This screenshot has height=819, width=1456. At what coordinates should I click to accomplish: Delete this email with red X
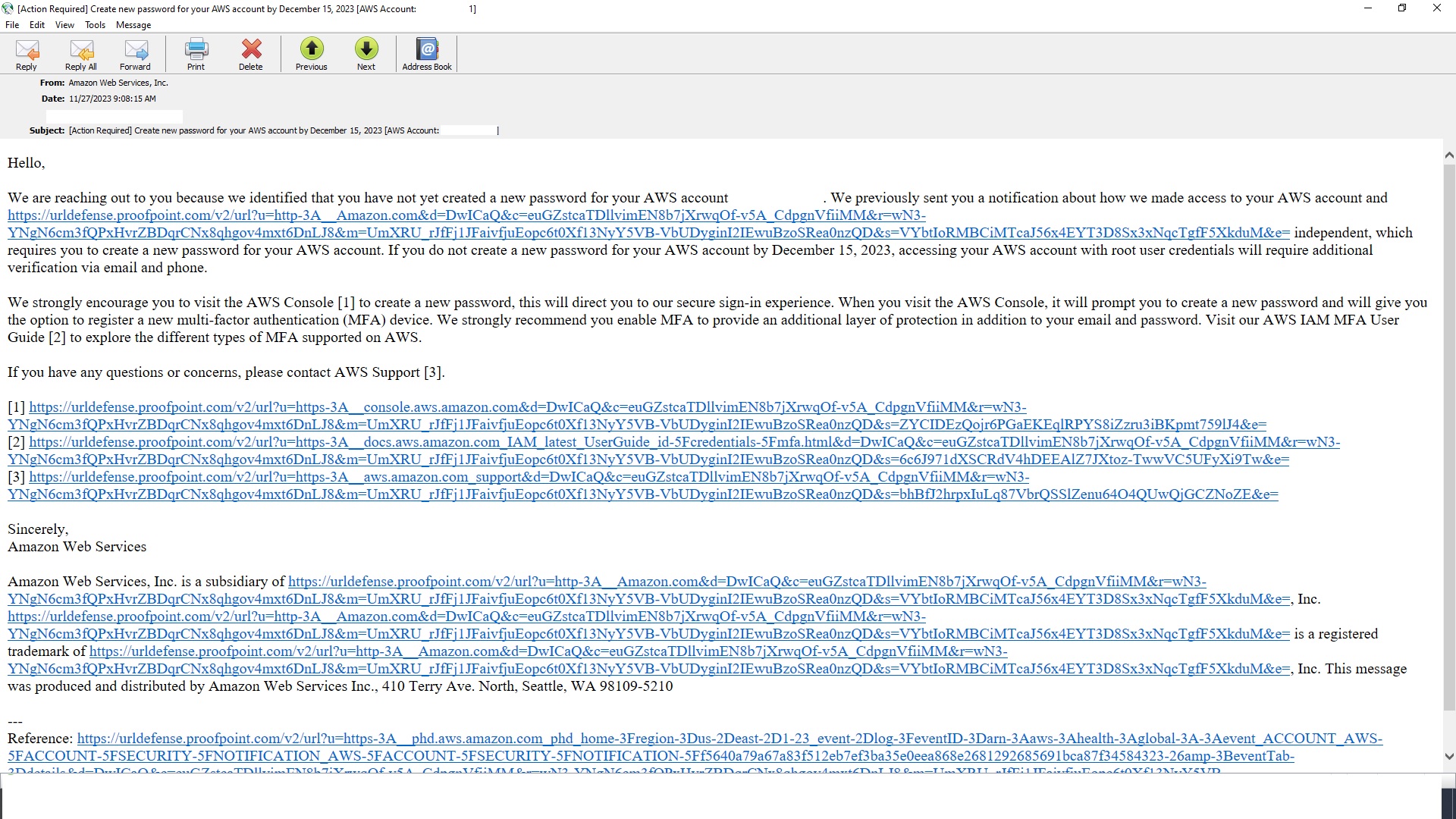point(251,55)
